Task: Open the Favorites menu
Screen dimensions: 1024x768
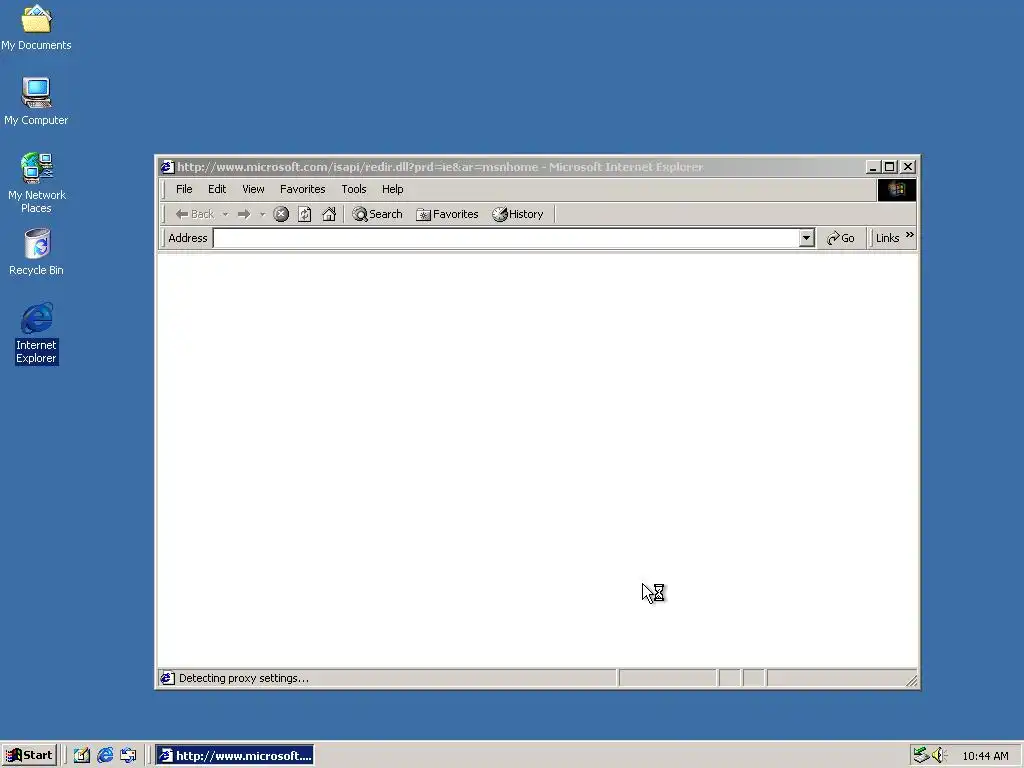Action: [x=302, y=189]
